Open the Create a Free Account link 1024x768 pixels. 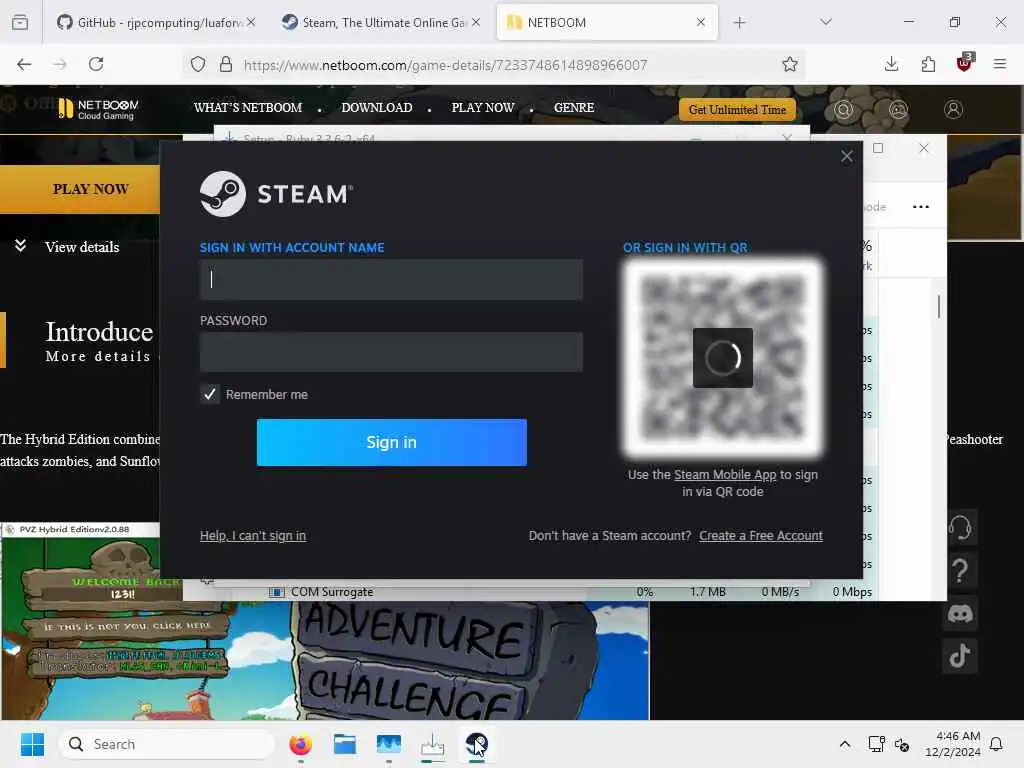(761, 536)
